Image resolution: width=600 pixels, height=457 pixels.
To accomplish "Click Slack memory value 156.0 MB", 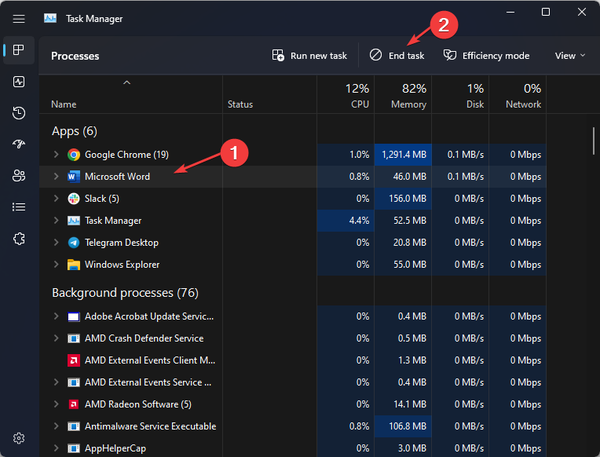I will [408, 199].
